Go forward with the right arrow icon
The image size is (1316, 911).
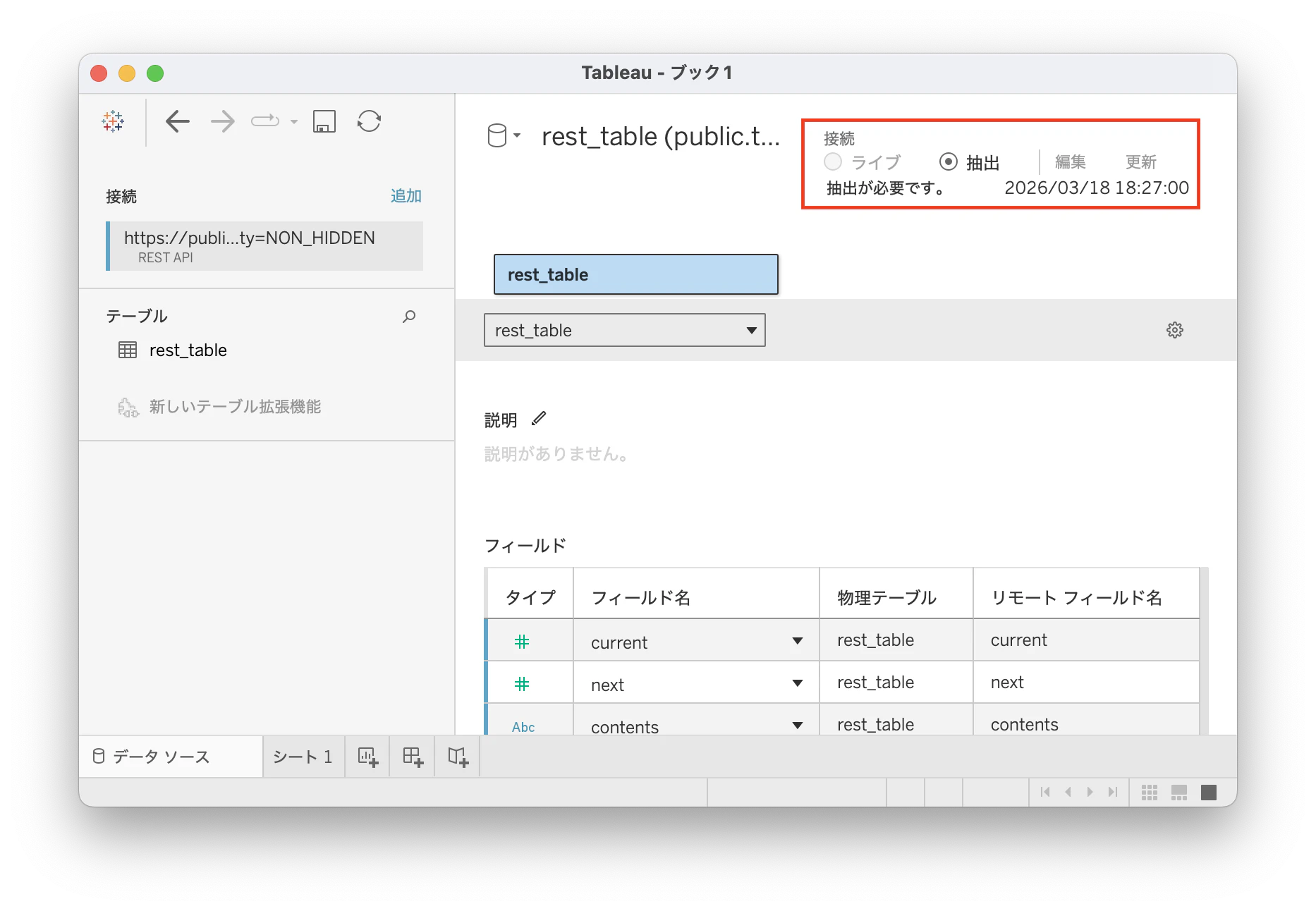(222, 122)
